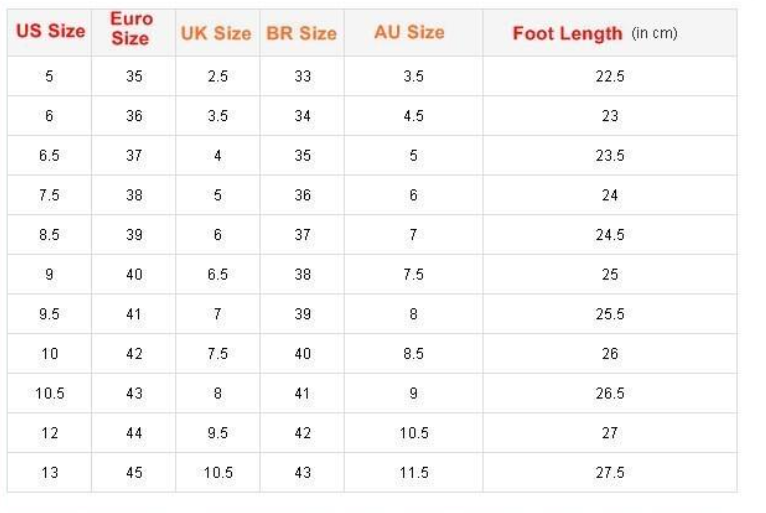Click the AU Size column header
Screen dimensions: 766x513
(x=409, y=32)
